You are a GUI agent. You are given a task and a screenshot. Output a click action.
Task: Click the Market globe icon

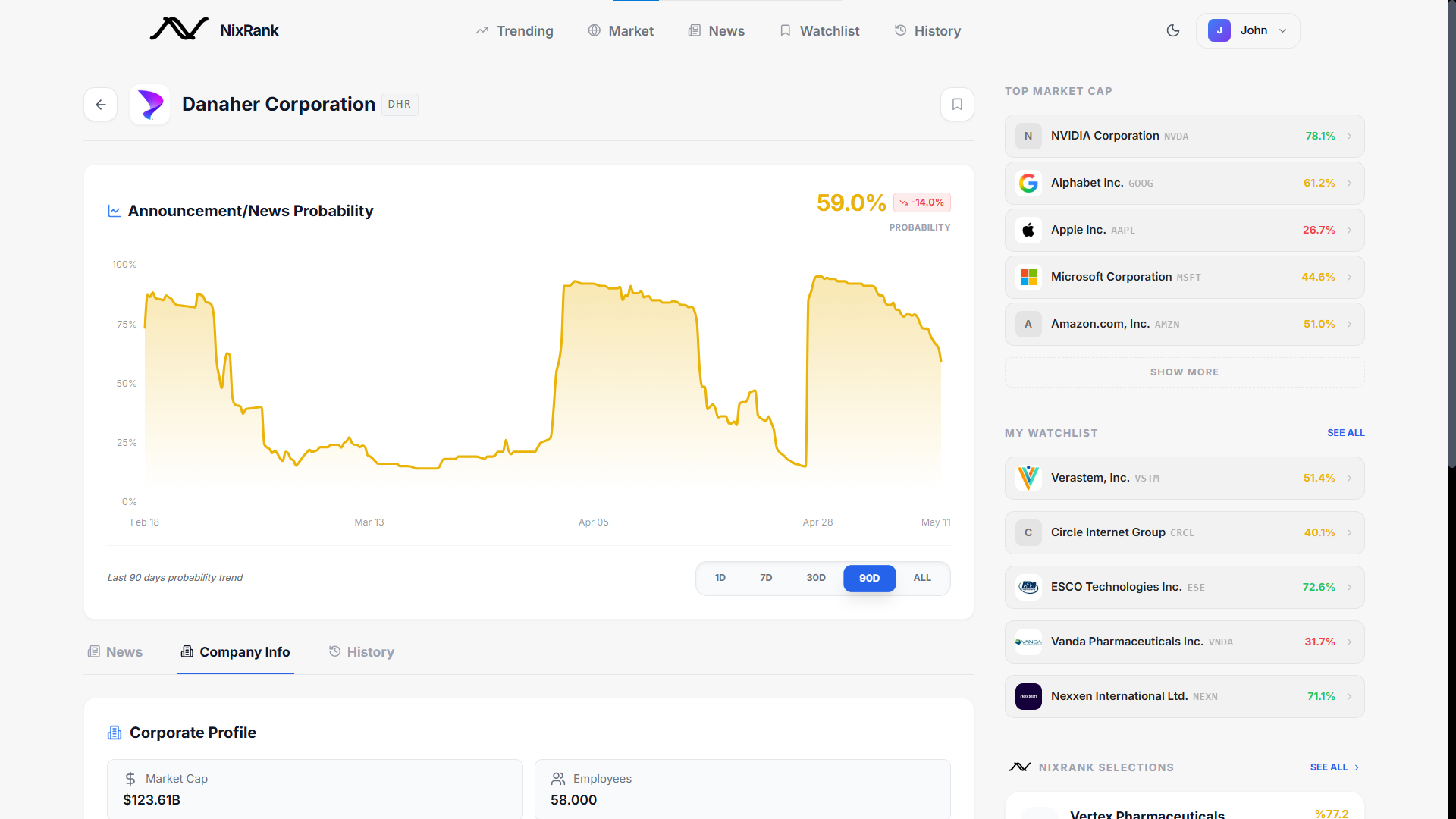coord(595,30)
